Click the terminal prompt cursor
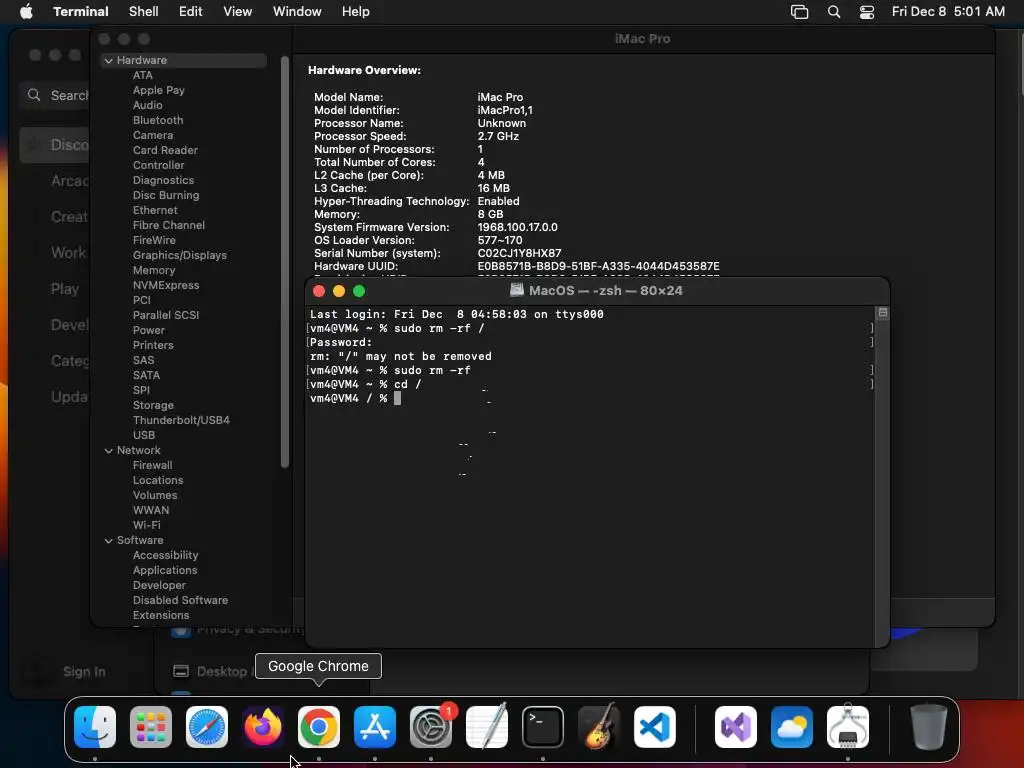The height and width of the screenshot is (768, 1024). click(x=397, y=398)
